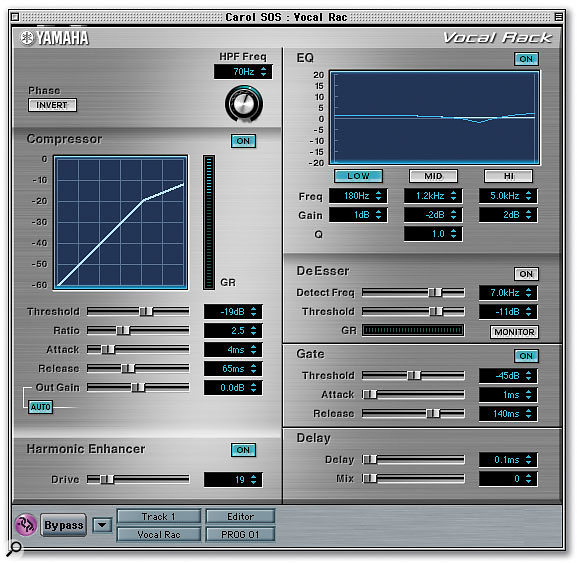Click the Detect Freq 7.0kHz stepper arrows

point(528,293)
